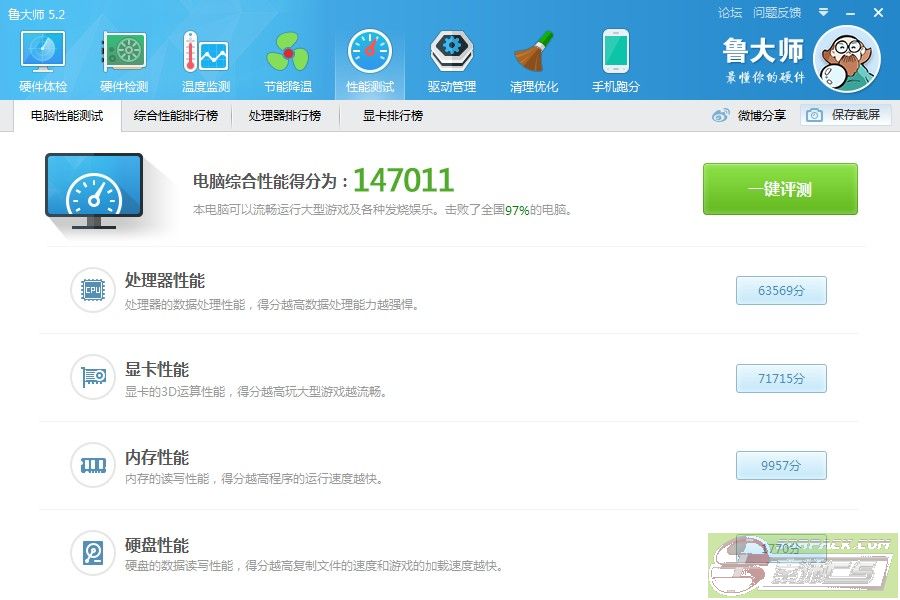The height and width of the screenshot is (600, 900).
Task: Click the 鲁大师 mascot avatar
Action: click(847, 59)
